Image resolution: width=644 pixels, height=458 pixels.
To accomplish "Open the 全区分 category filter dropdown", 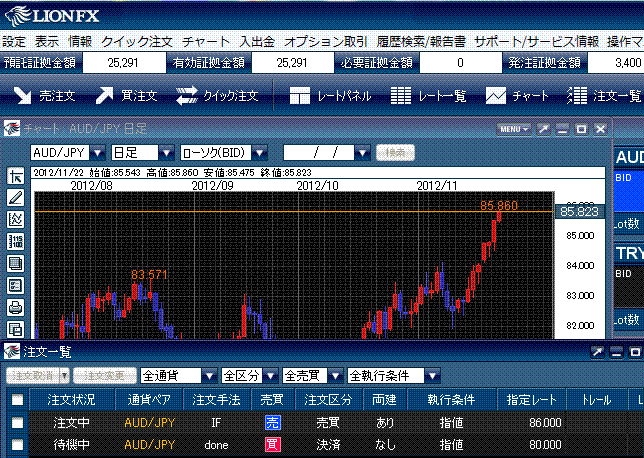I will 271,375.
